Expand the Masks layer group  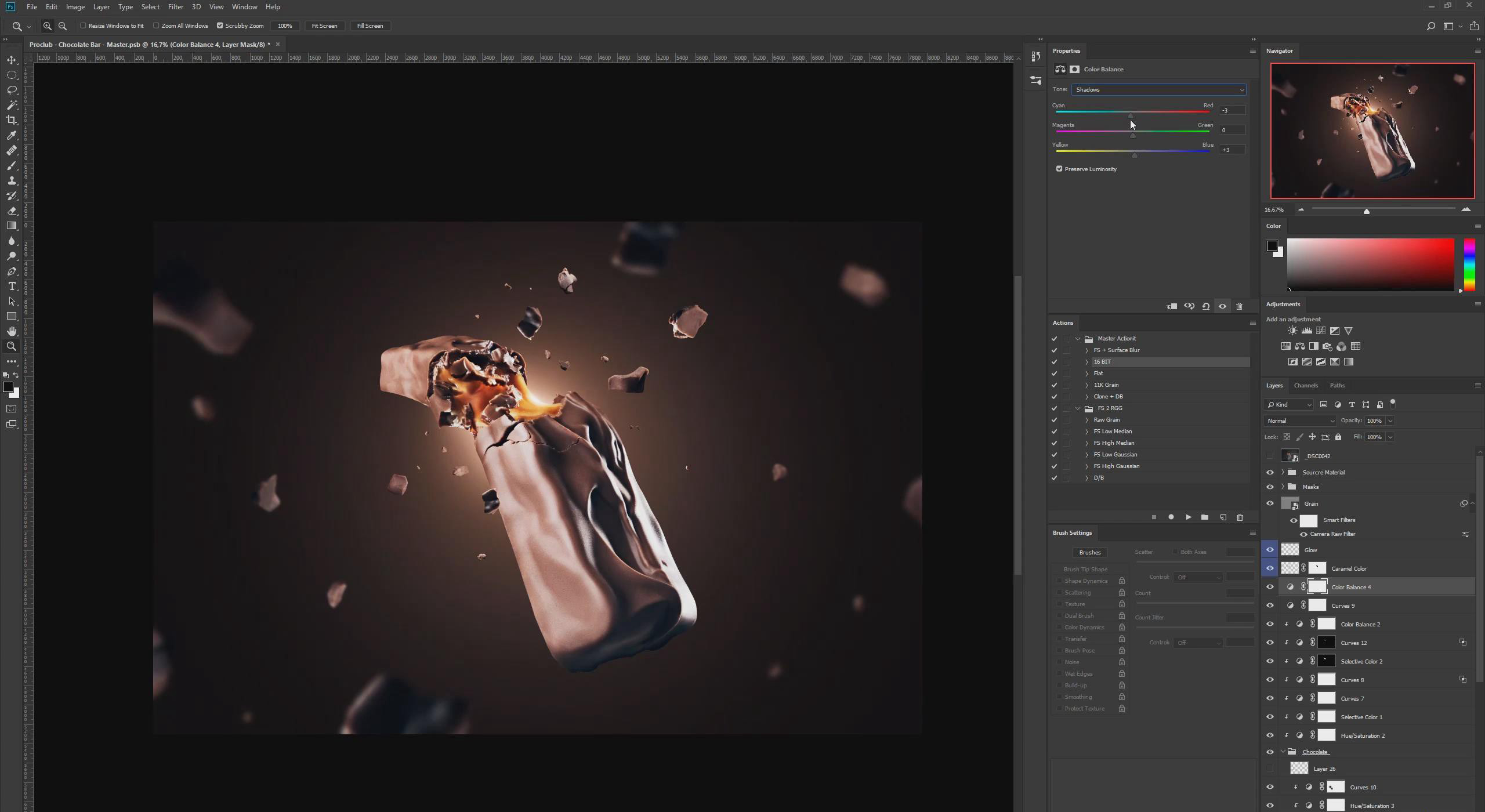pos(1283,487)
